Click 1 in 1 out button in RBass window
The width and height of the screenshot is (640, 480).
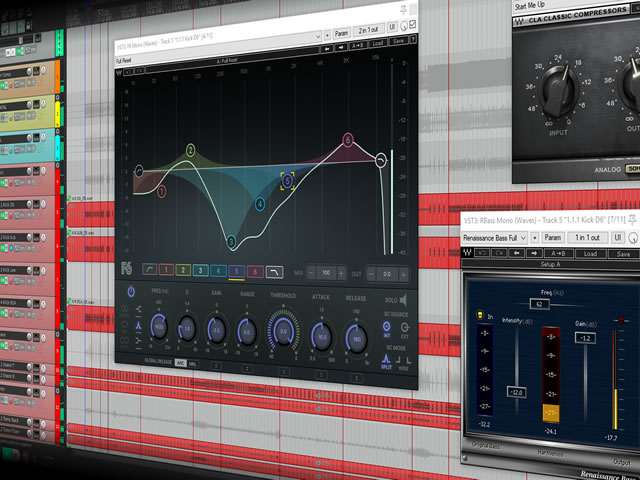pyautogui.click(x=587, y=238)
